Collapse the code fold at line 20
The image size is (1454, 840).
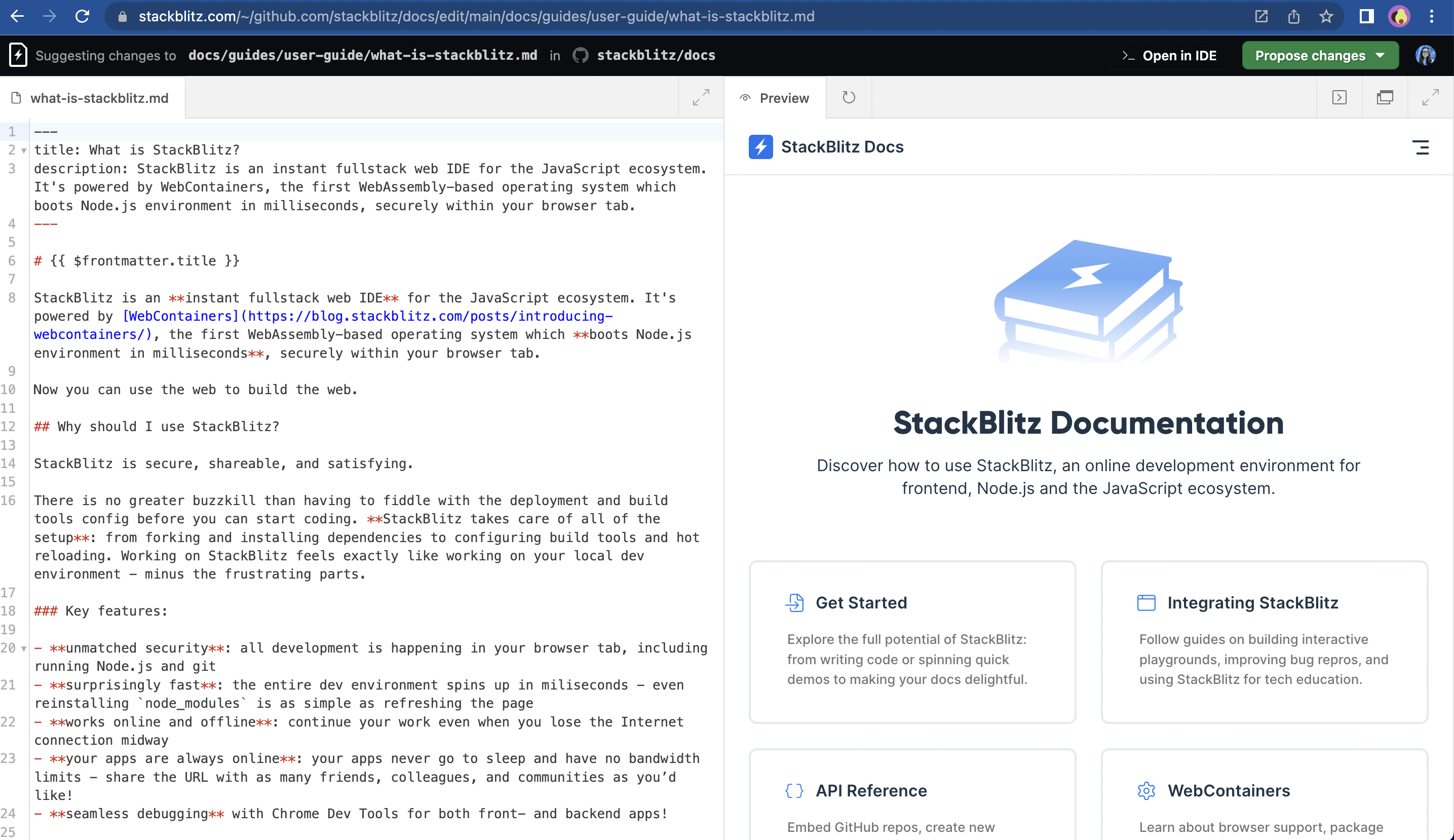tap(23, 648)
